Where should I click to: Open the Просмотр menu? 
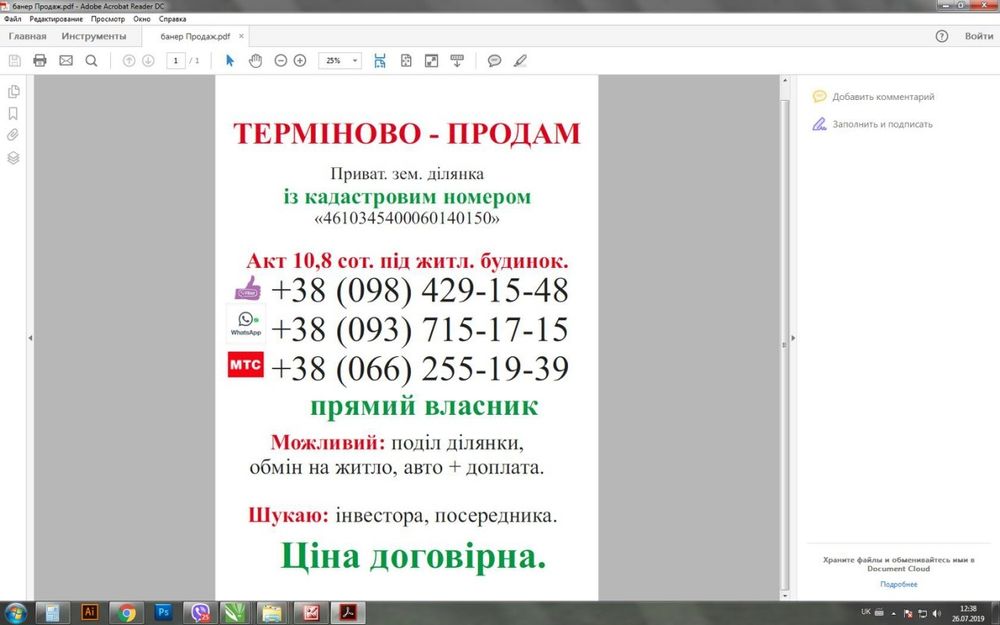coord(108,19)
